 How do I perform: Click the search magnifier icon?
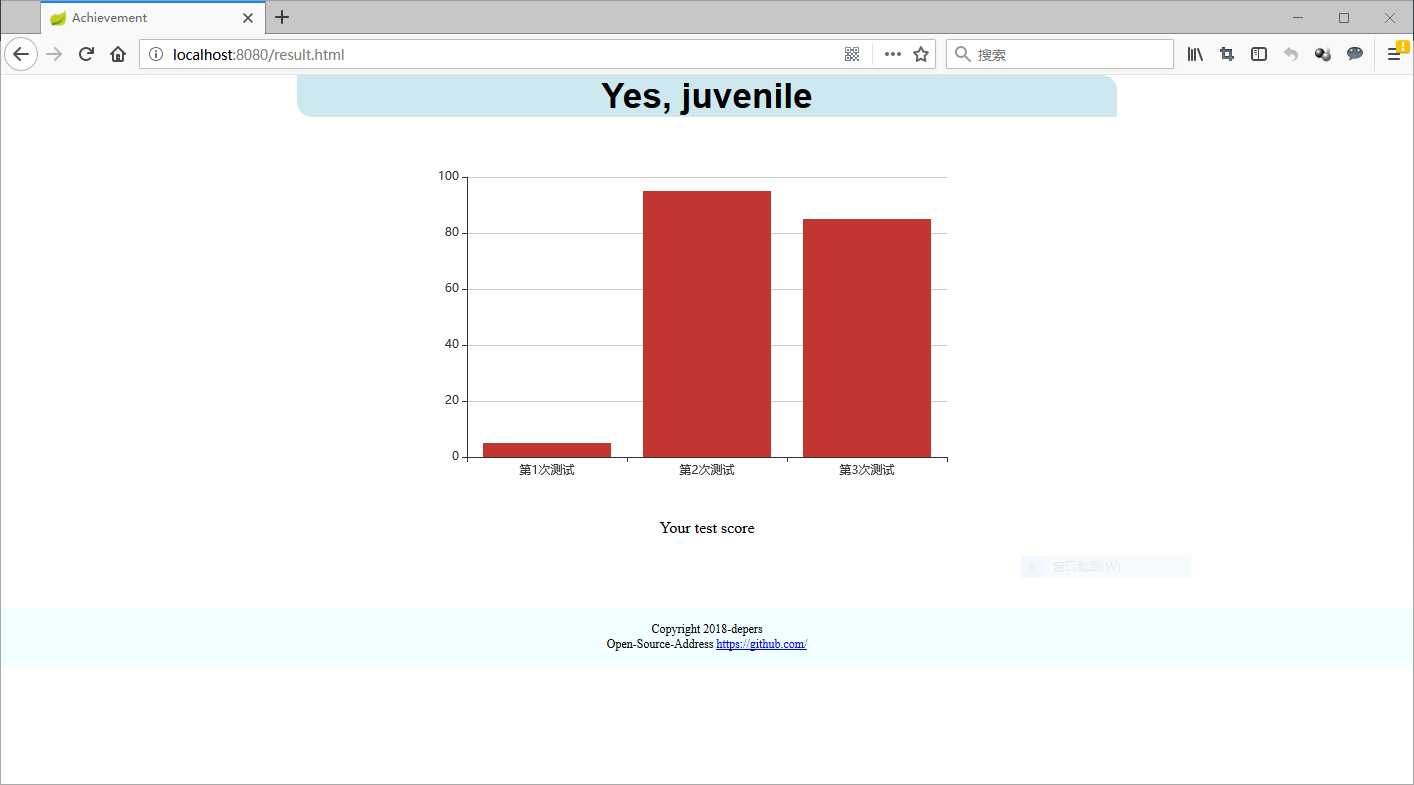[963, 54]
